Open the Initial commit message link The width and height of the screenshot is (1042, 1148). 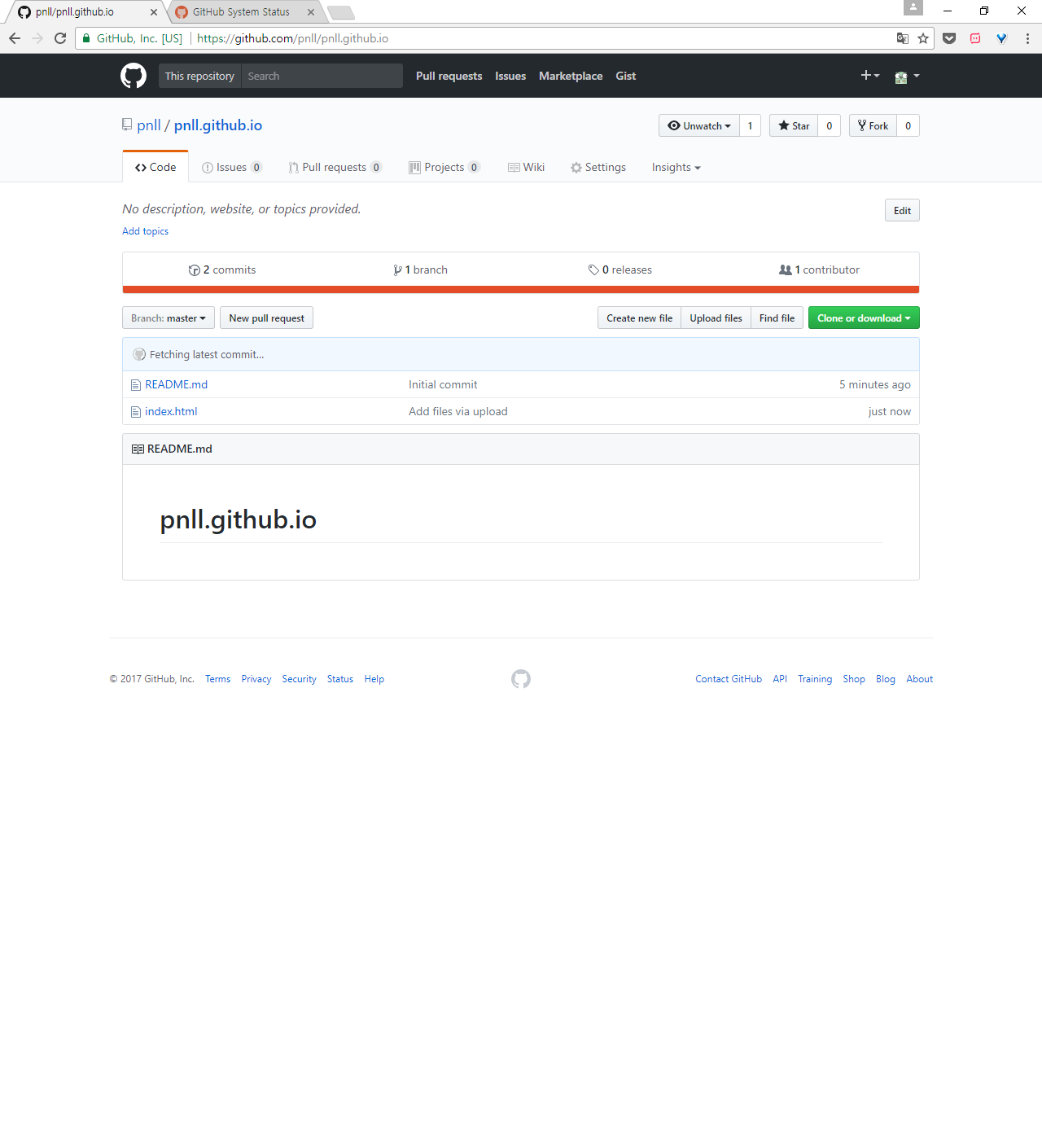tap(443, 384)
